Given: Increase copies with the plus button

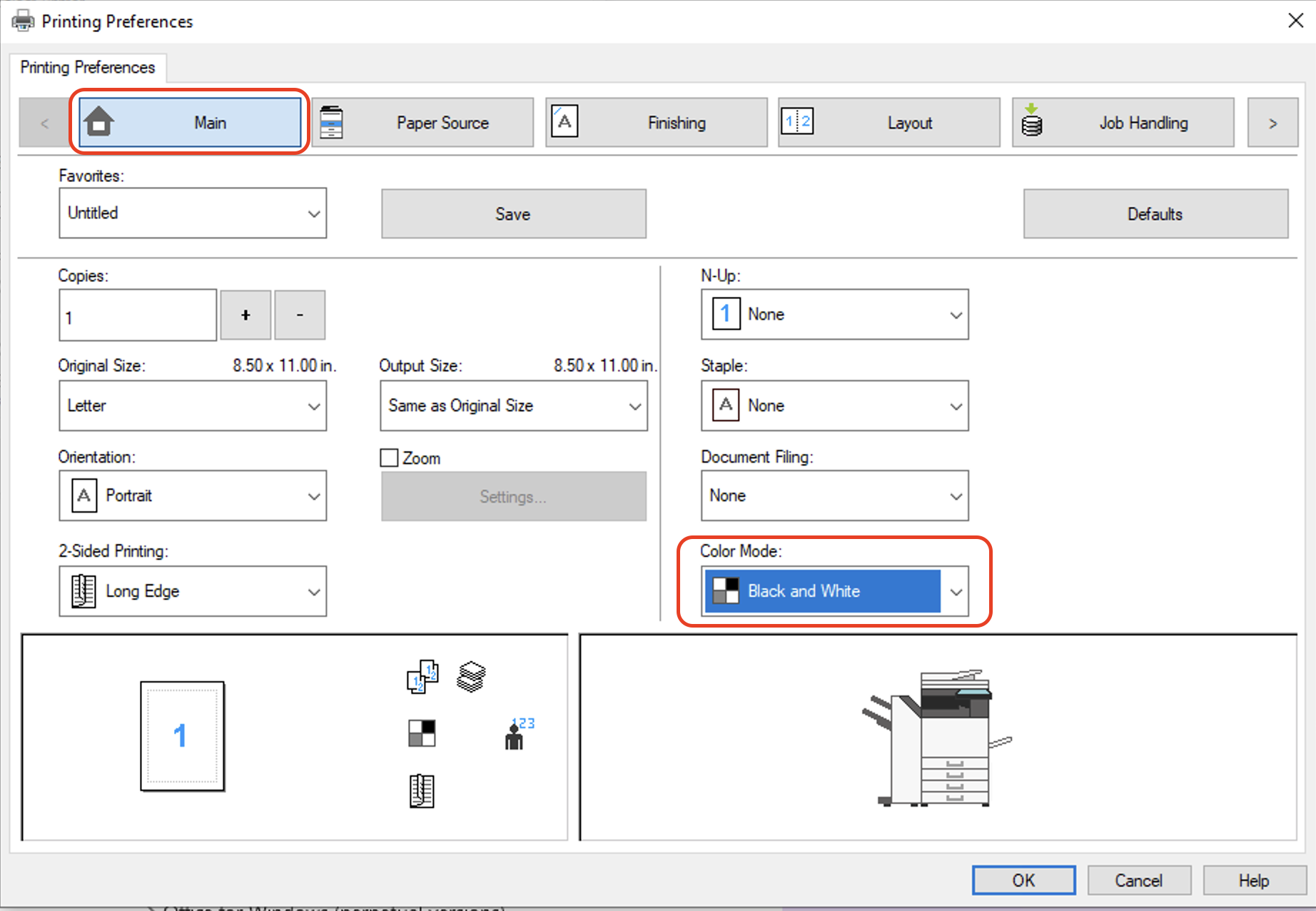Looking at the screenshot, I should pos(245,314).
